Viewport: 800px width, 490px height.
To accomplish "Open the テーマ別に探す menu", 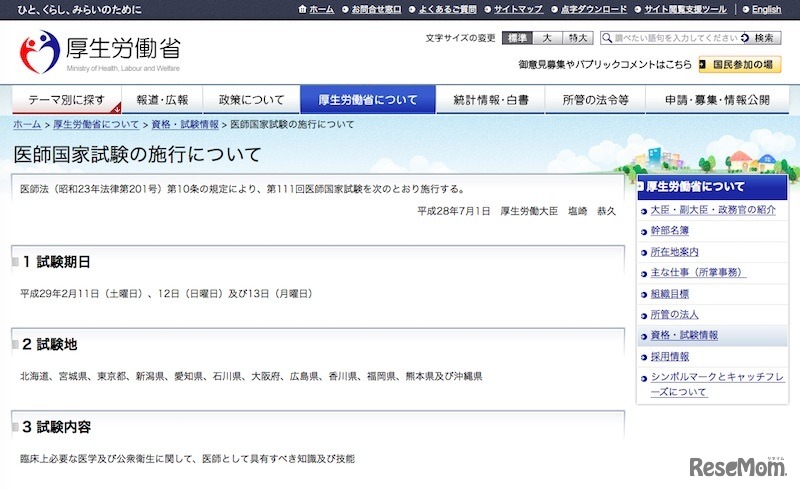I will point(66,100).
